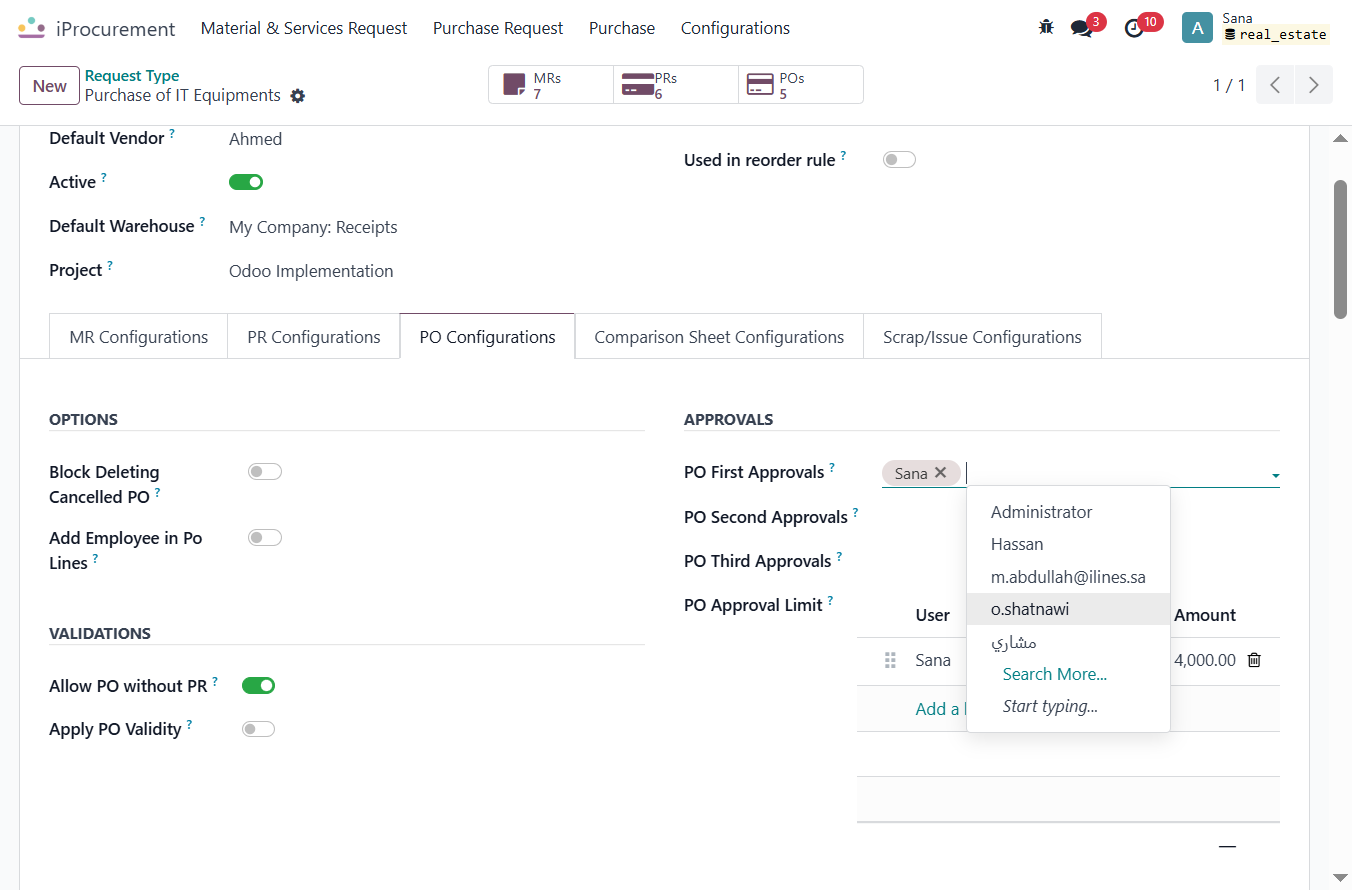Go to next record arrow
Viewport: 1352px width, 890px height.
click(1314, 85)
